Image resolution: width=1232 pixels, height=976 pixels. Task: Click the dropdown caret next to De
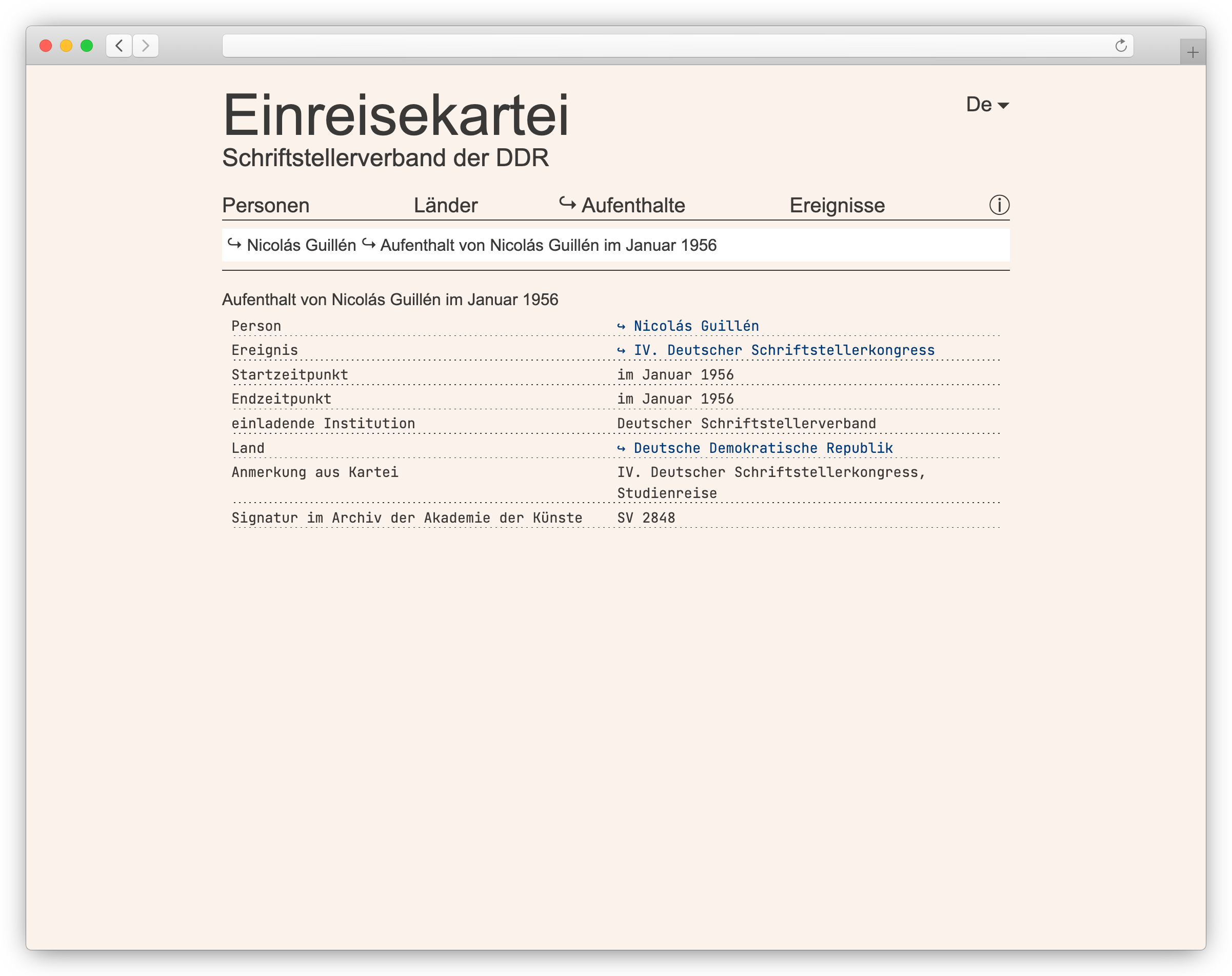[x=1003, y=106]
